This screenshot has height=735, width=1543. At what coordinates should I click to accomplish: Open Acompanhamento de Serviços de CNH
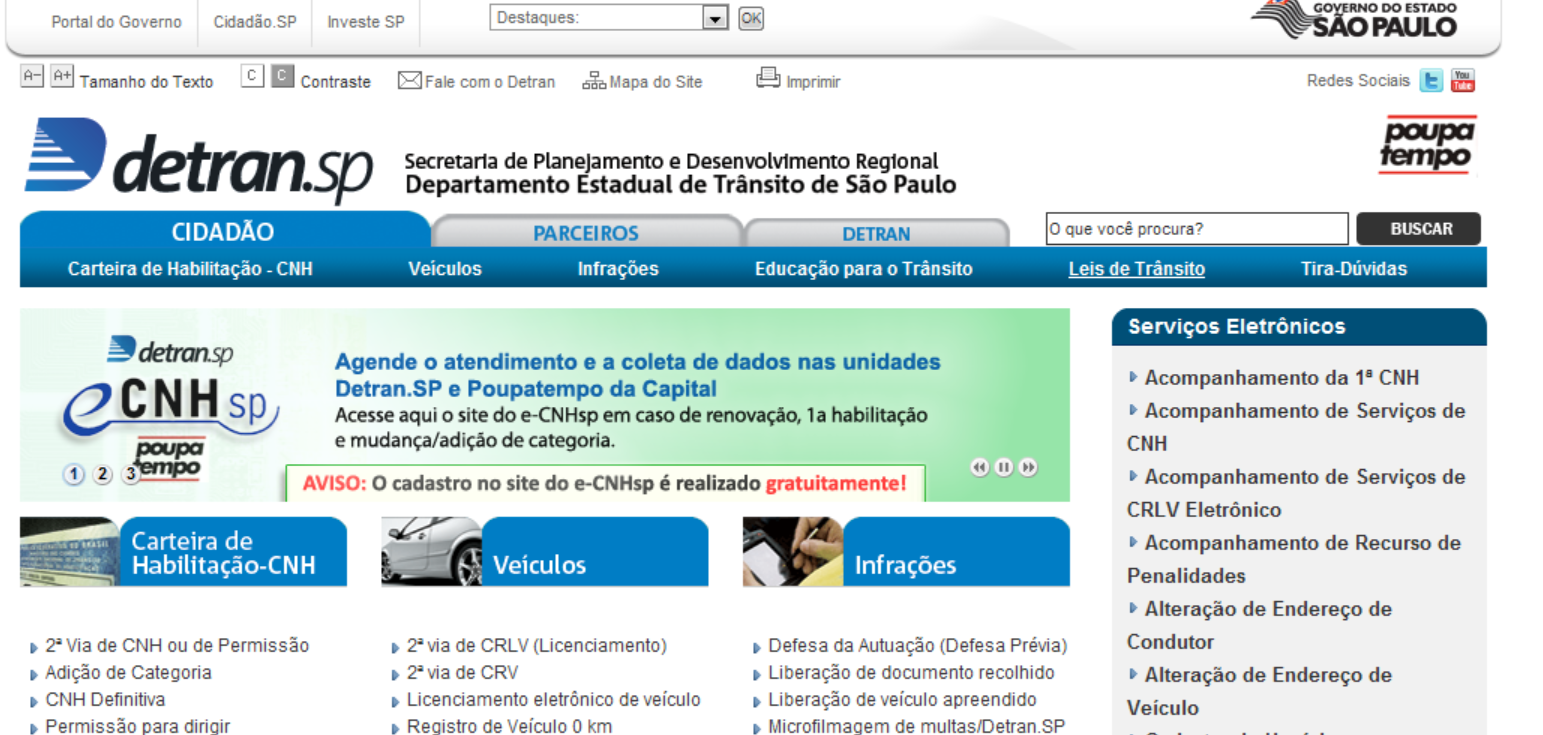pos(1296,427)
